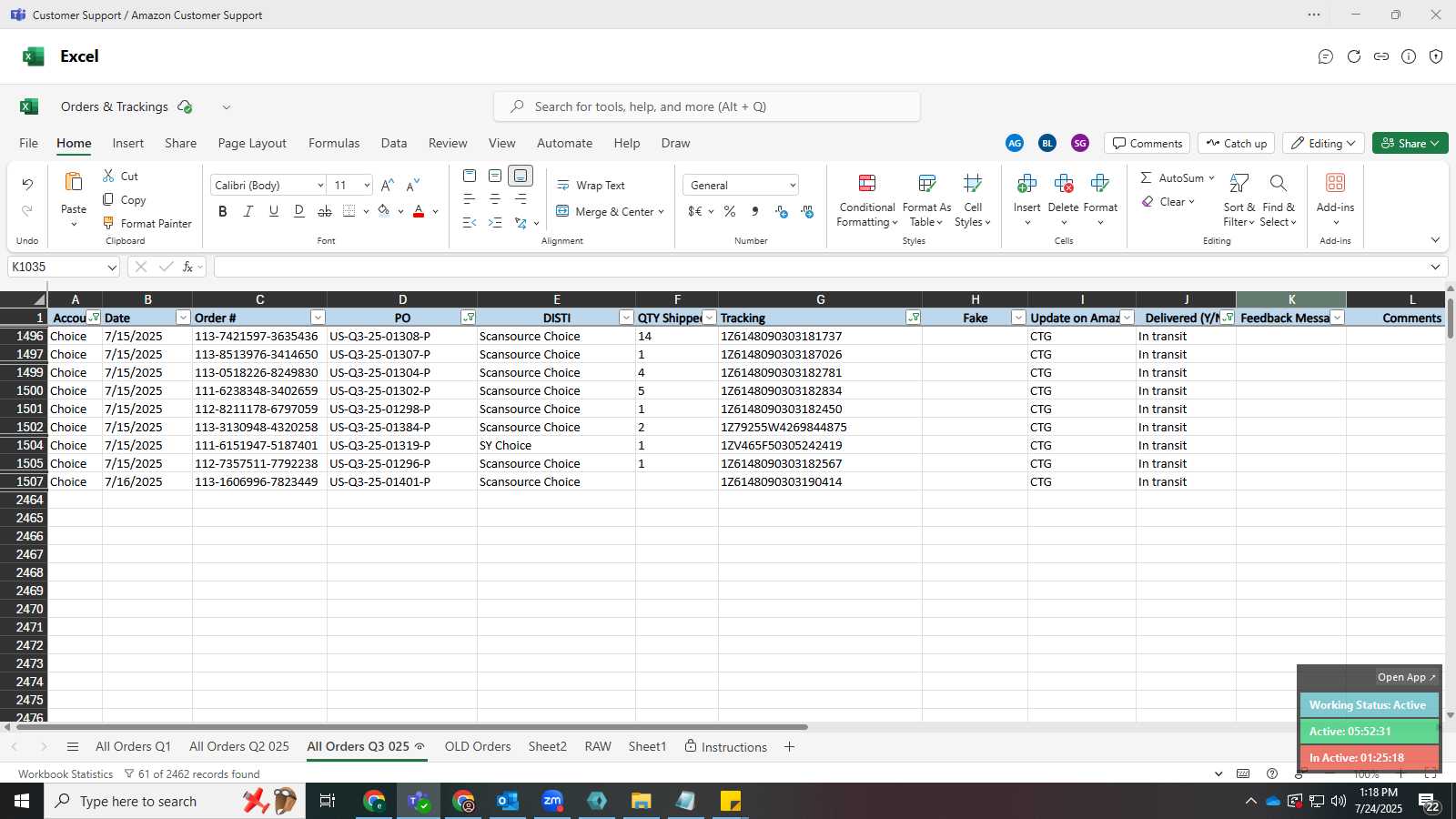Open filter for Tracking column
This screenshot has height=819, width=1456.
(x=913, y=318)
